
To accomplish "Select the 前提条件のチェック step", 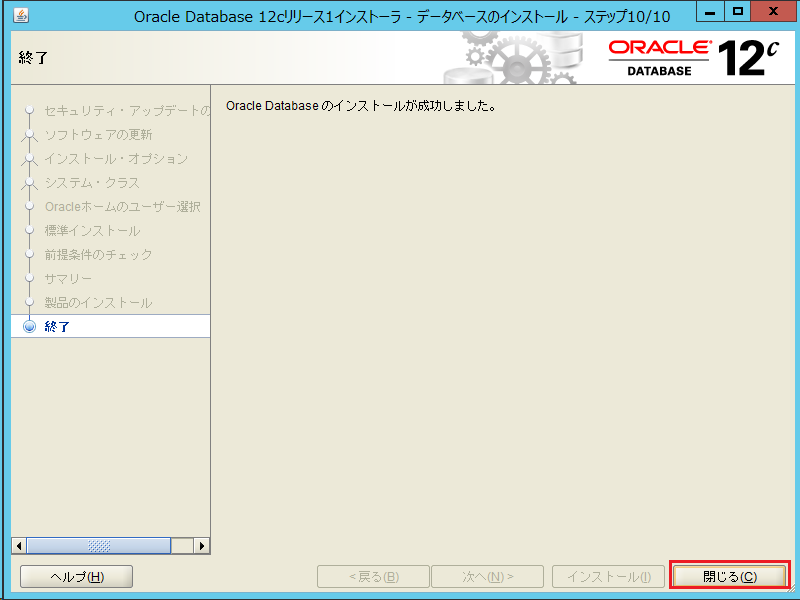I will [x=98, y=255].
